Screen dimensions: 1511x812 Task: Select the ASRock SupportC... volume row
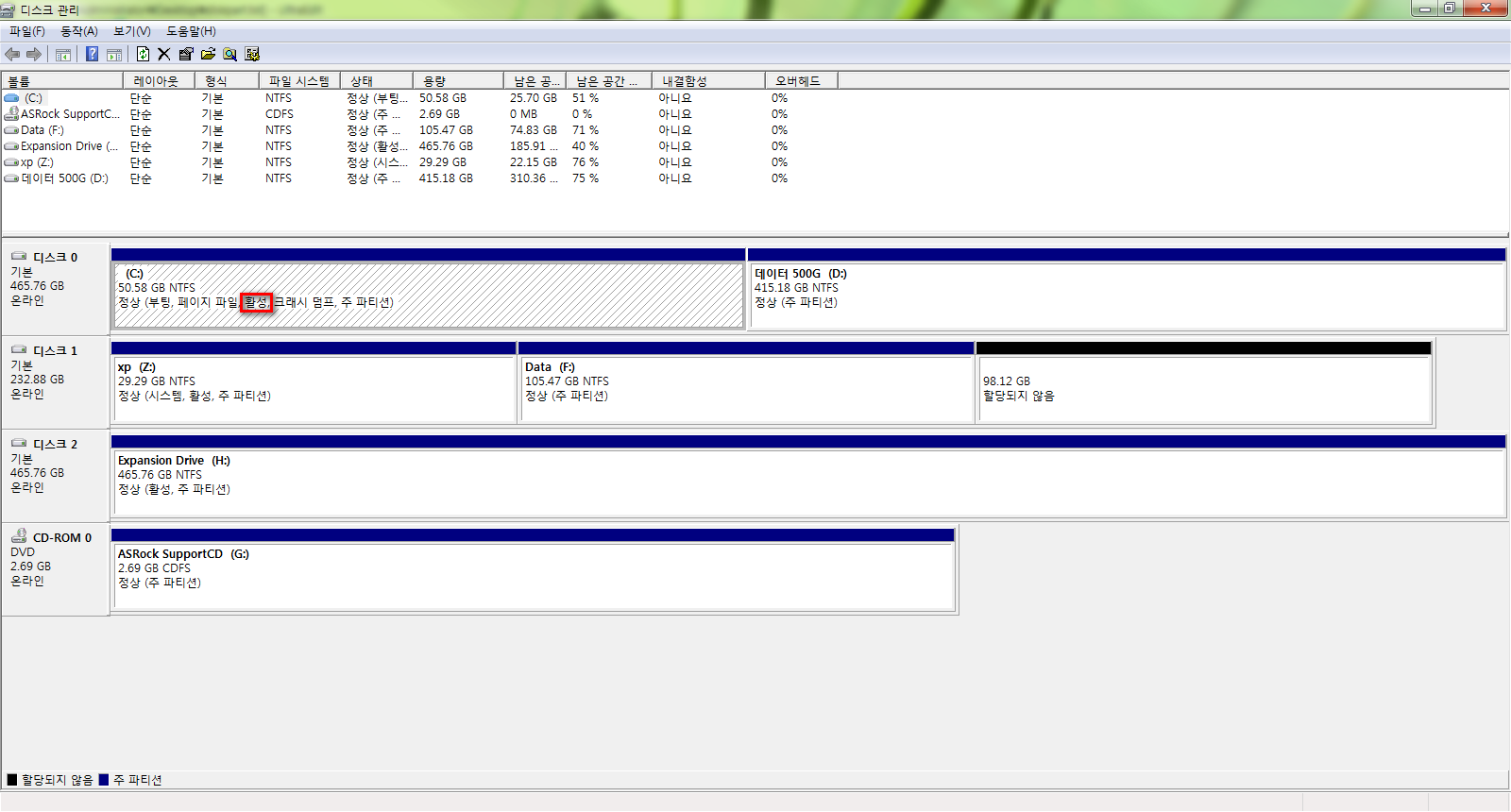click(x=420, y=114)
